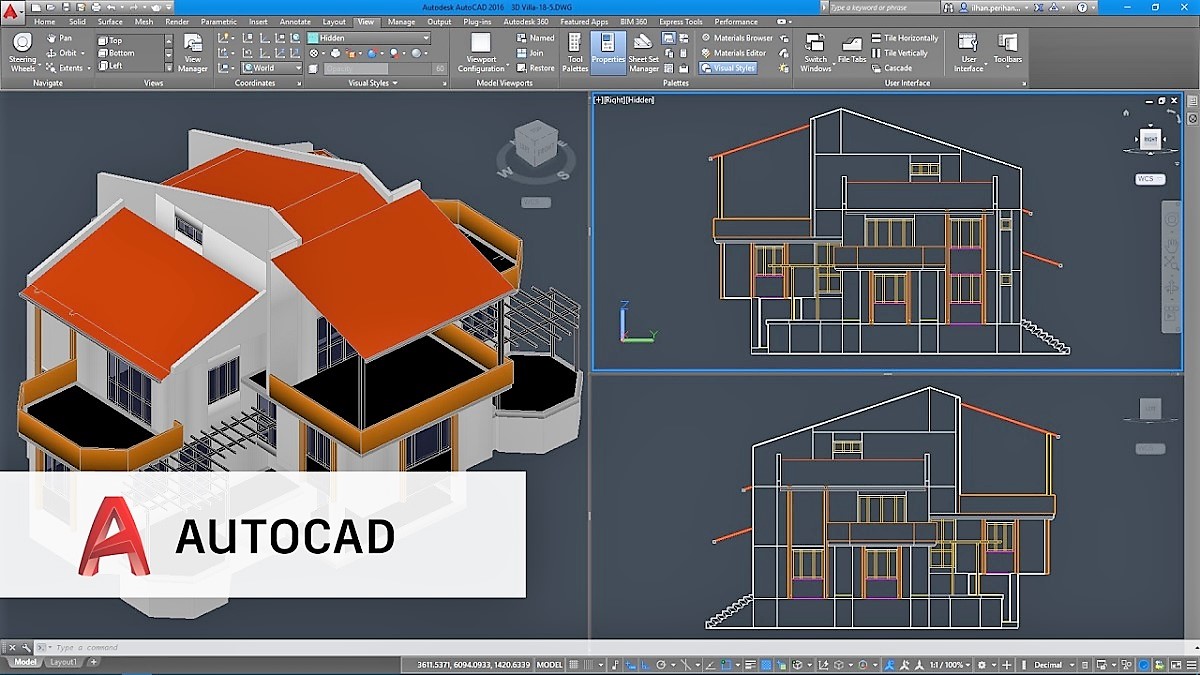Switch to the Annotate ribbon tab
This screenshot has width=1200, height=675.
coord(295,21)
